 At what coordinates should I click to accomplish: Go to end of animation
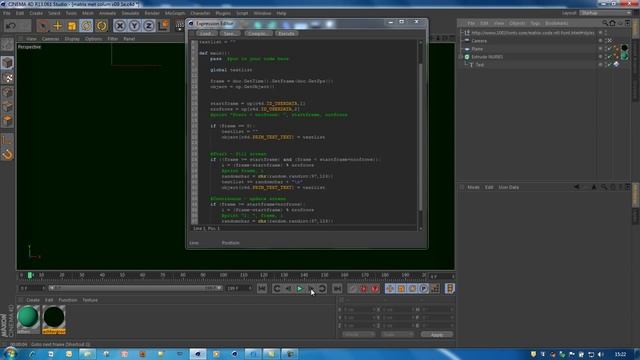(x=337, y=289)
